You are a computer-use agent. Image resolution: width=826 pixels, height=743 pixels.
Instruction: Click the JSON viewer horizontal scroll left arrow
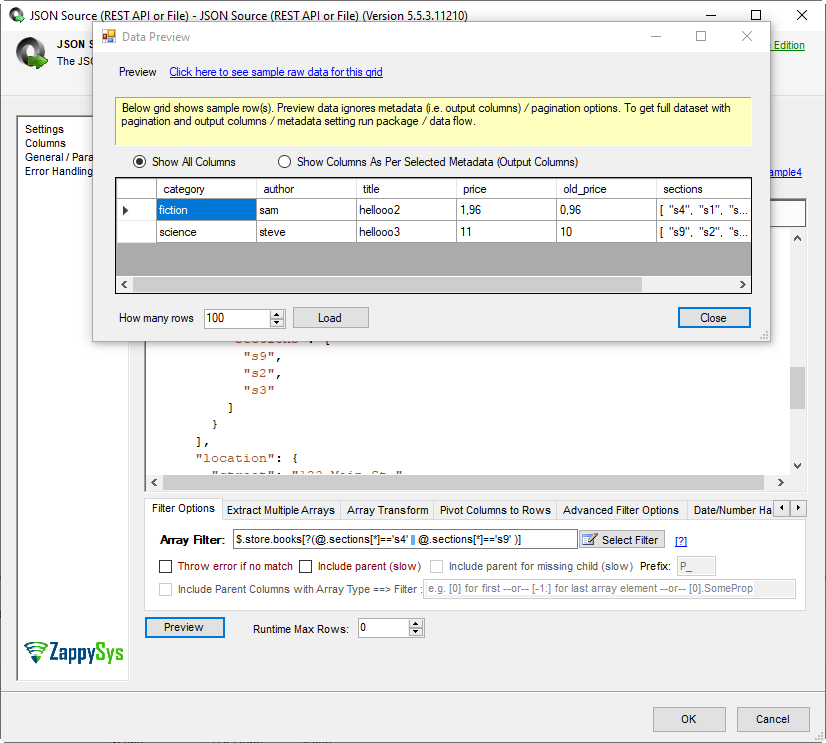(154, 482)
